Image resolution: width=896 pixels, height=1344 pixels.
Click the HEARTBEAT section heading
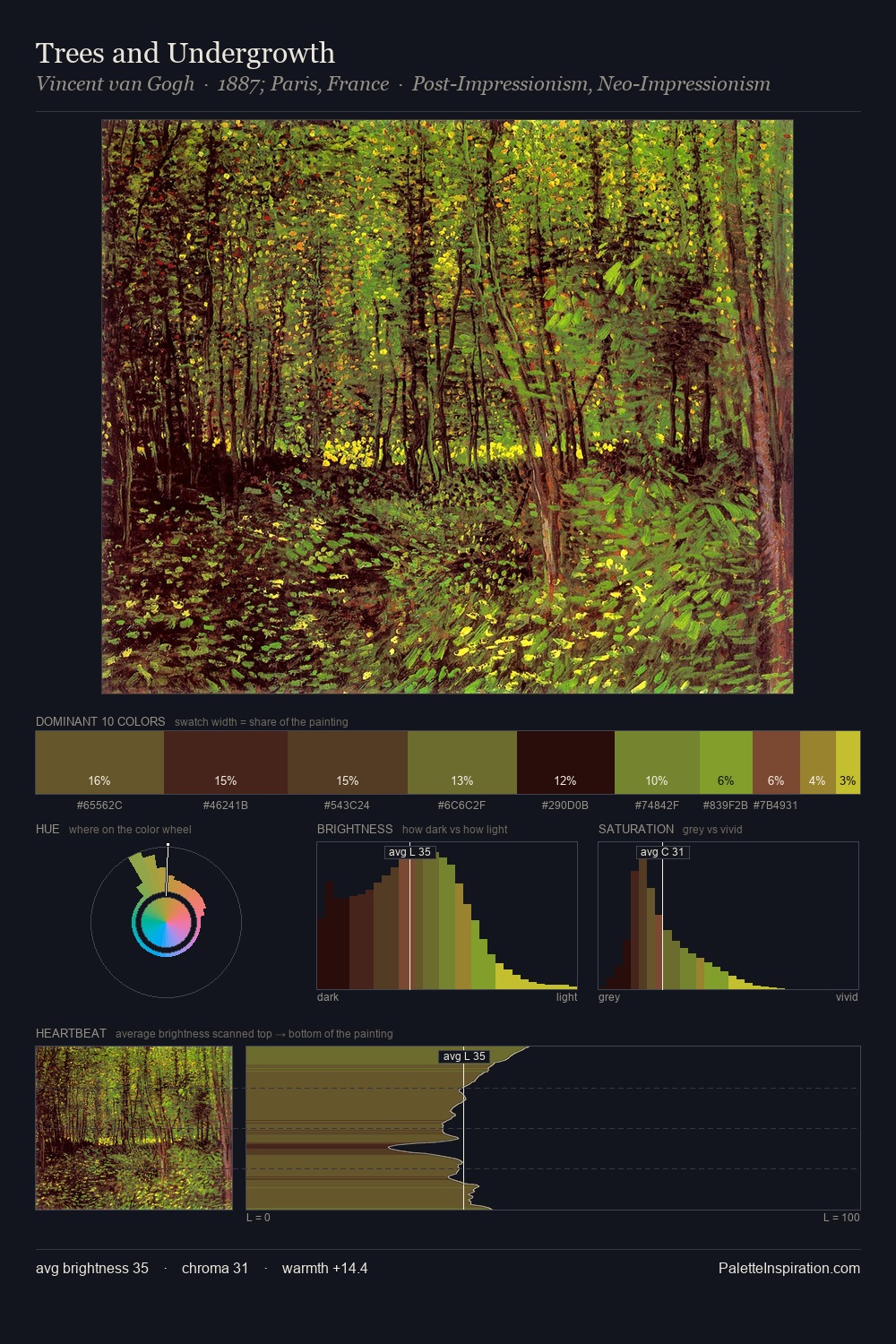coord(71,1033)
